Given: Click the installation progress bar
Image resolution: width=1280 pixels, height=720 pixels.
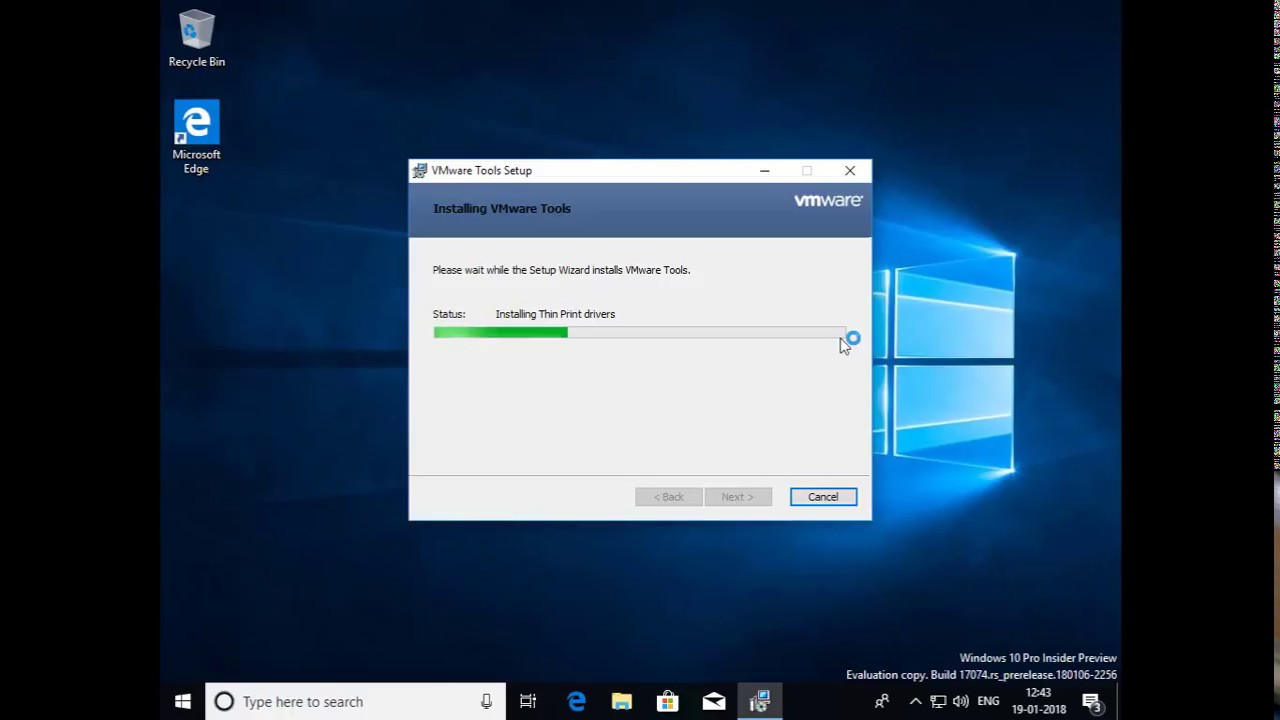Looking at the screenshot, I should (639, 333).
